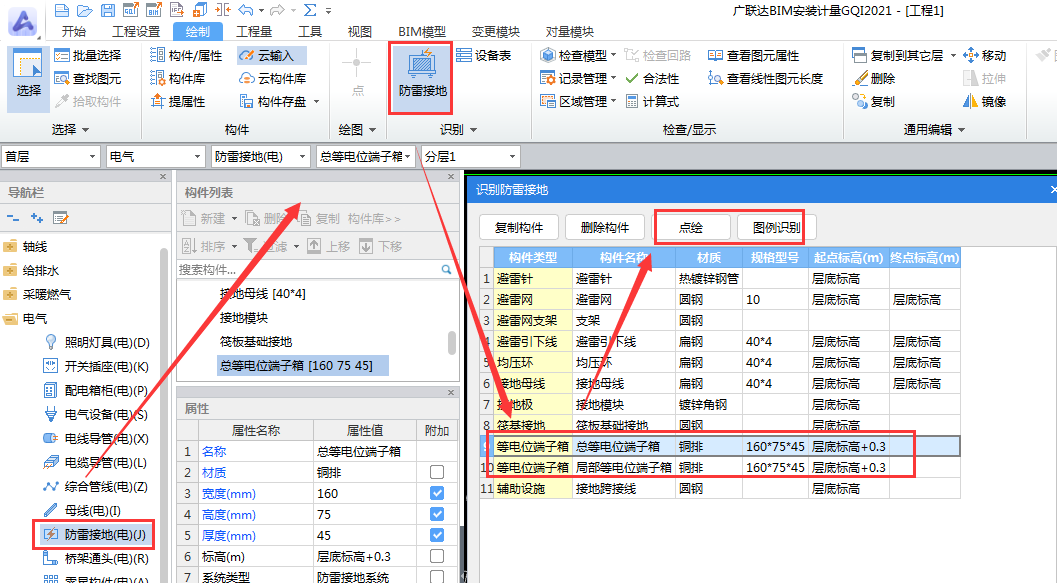Viewport: 1057px width, 583px height.
Task: Close the 构件列表 panel
Action: 451,177
